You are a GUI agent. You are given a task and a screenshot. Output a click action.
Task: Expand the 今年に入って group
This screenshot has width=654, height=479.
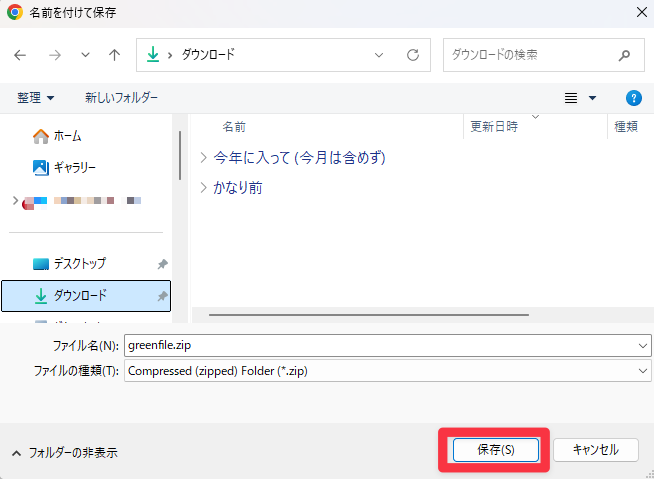(x=204, y=158)
